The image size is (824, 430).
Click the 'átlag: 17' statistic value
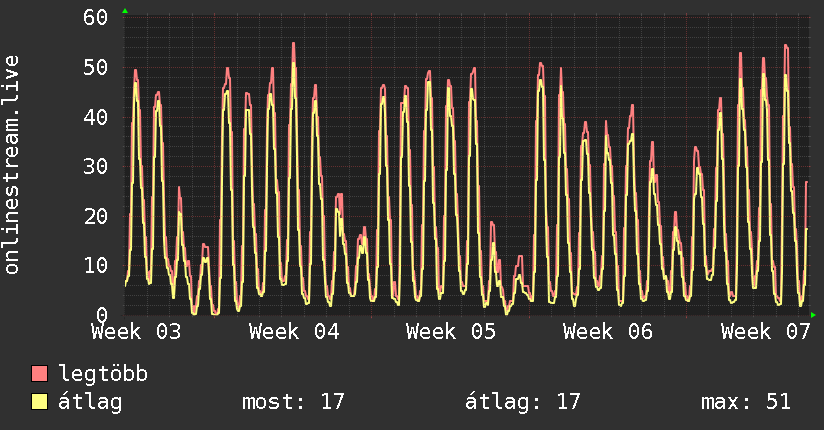click(522, 402)
